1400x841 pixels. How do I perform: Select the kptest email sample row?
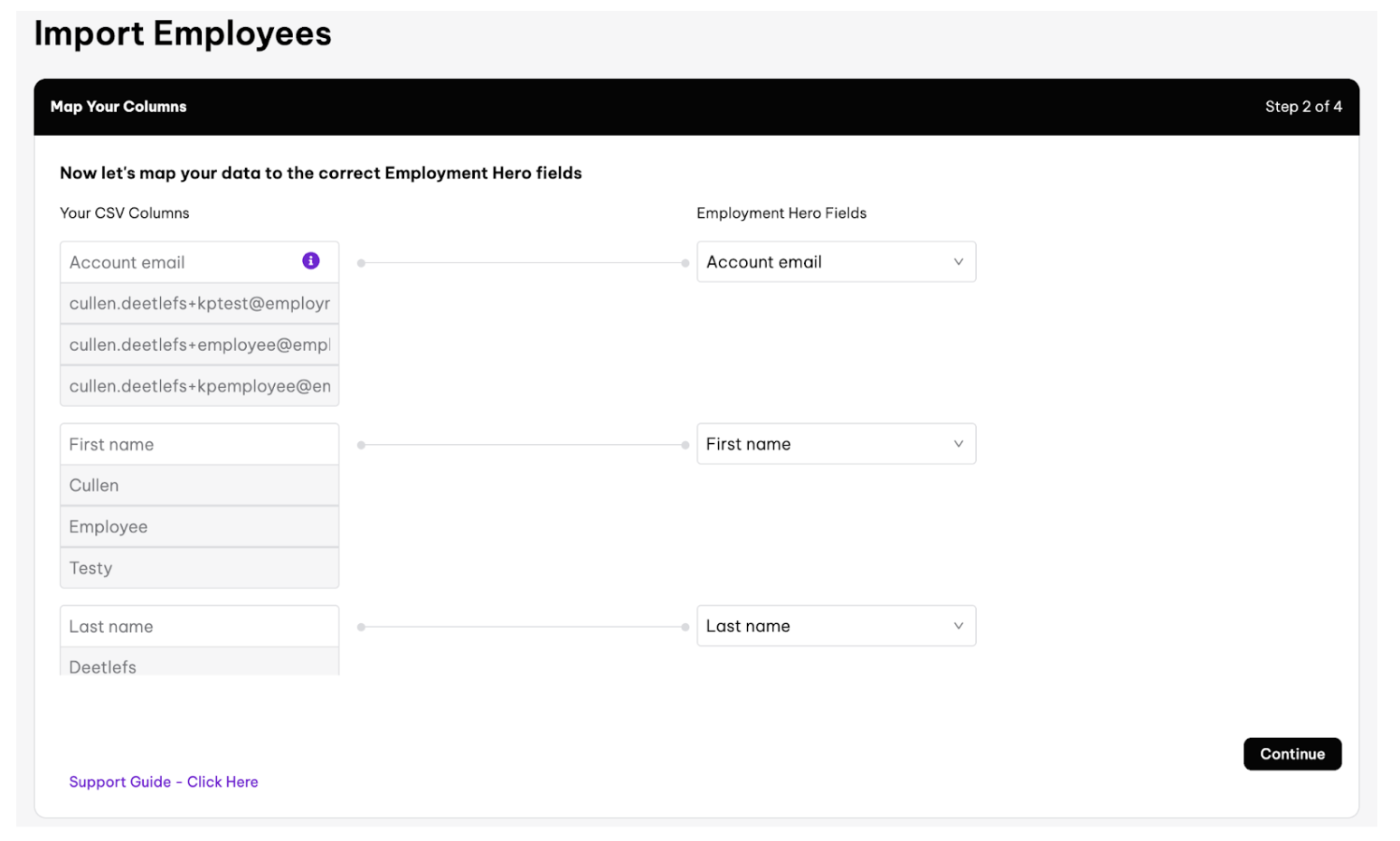coord(199,304)
